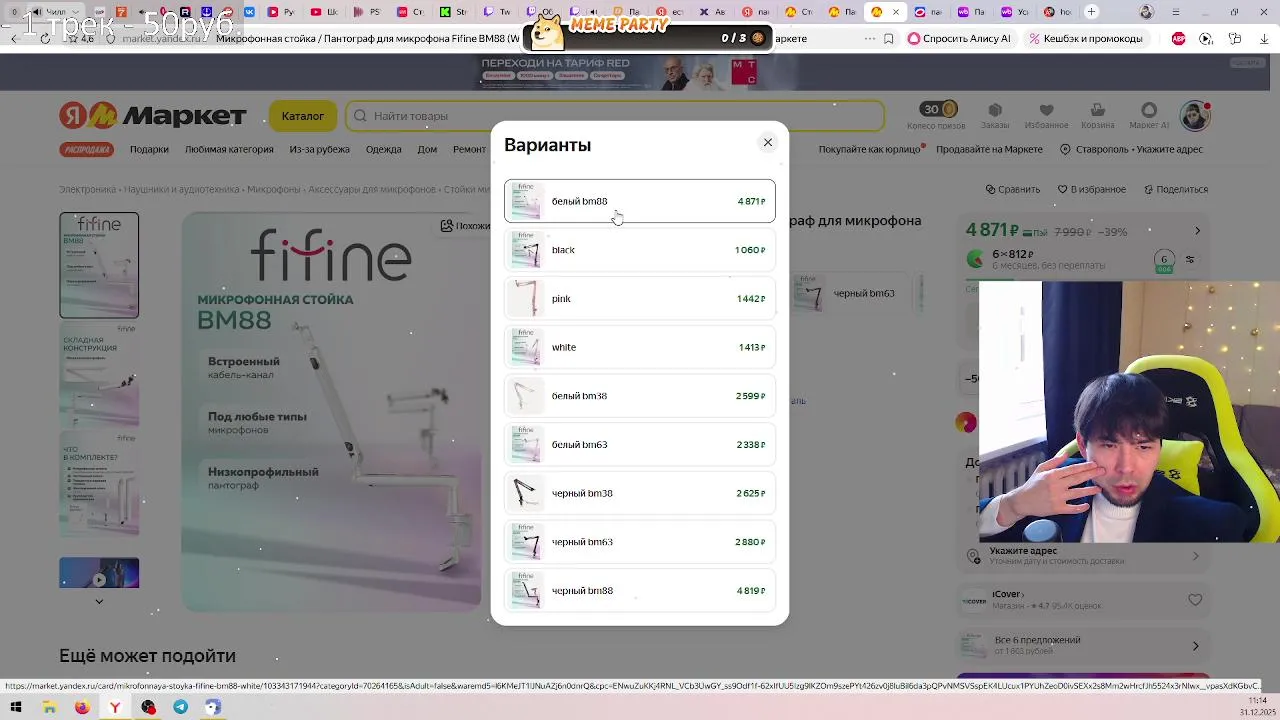Click the Покупайте как юрлицо link

[869, 149]
